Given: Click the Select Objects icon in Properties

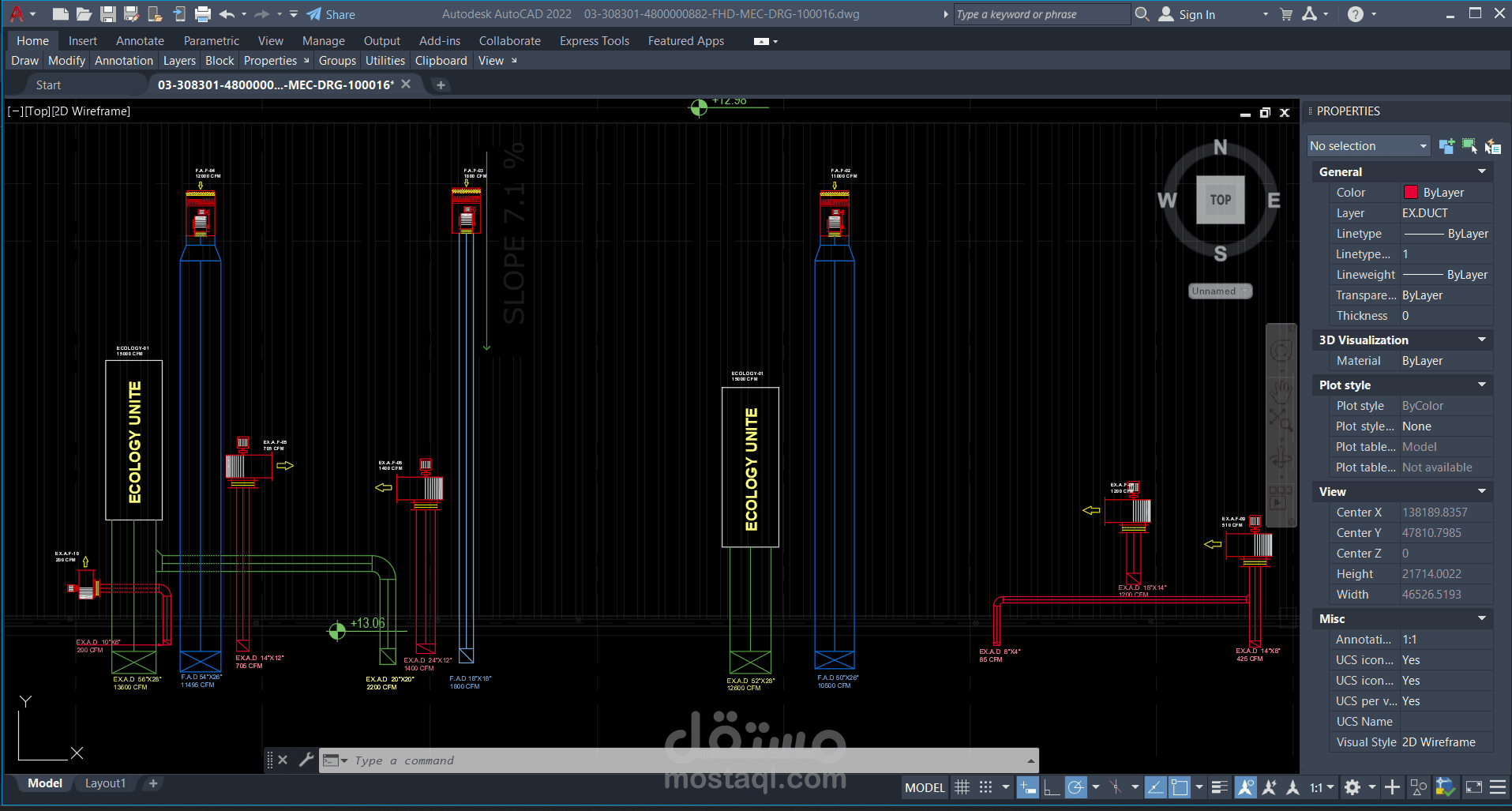Looking at the screenshot, I should pyautogui.click(x=1469, y=146).
